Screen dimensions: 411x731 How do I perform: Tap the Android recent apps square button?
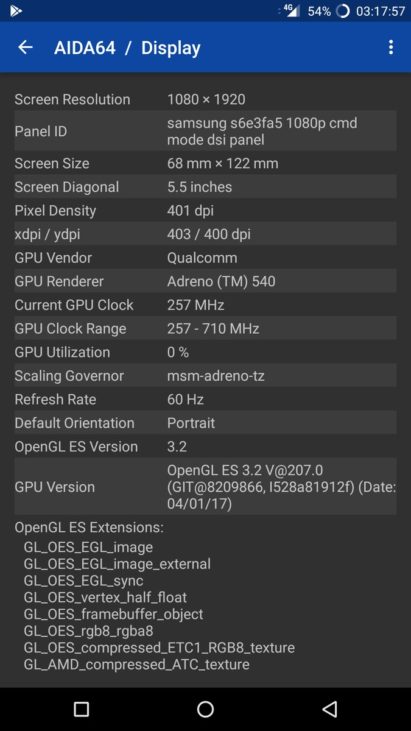tap(81, 709)
